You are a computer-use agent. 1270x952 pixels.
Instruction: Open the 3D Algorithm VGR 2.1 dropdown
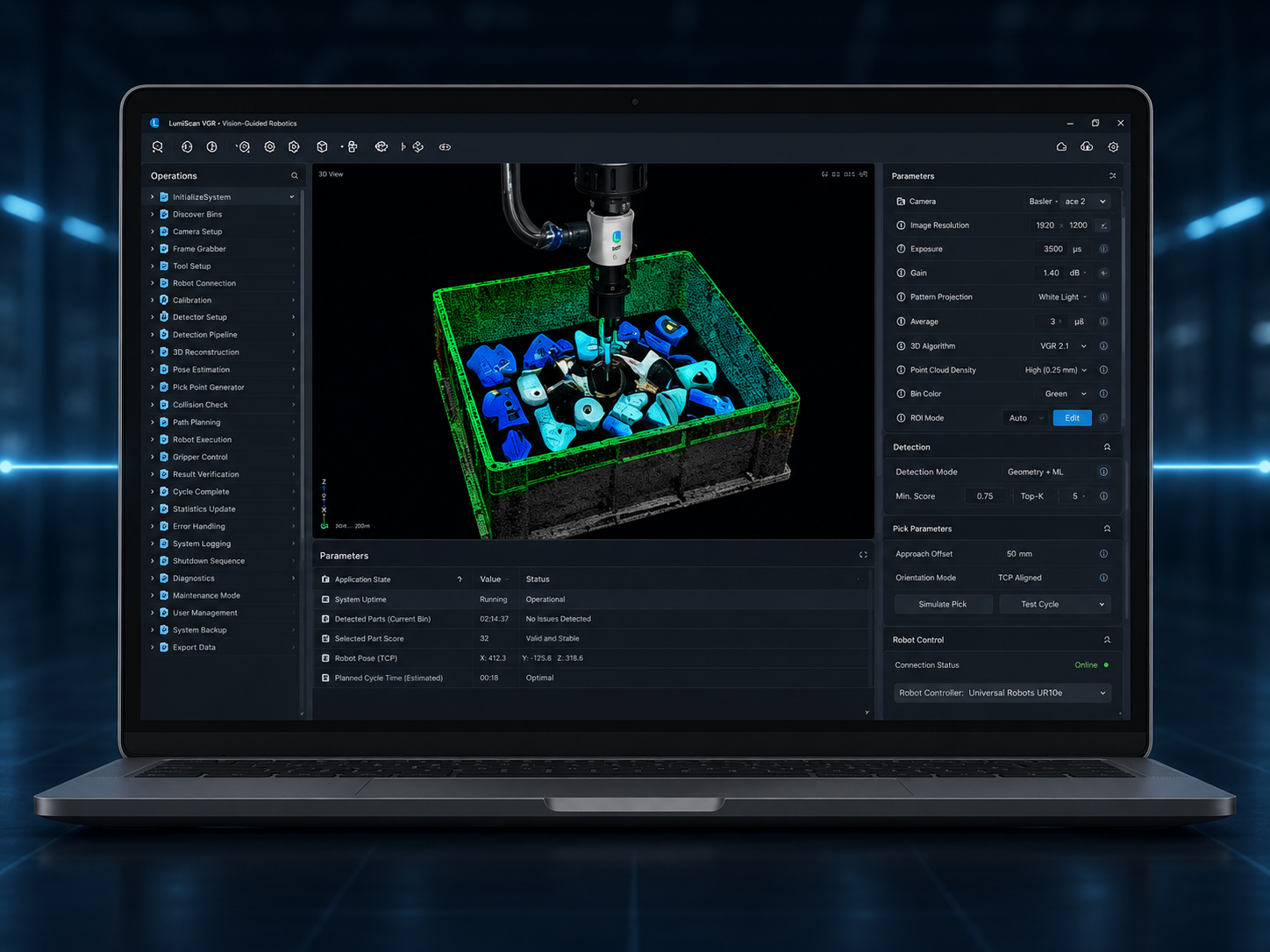click(1063, 346)
